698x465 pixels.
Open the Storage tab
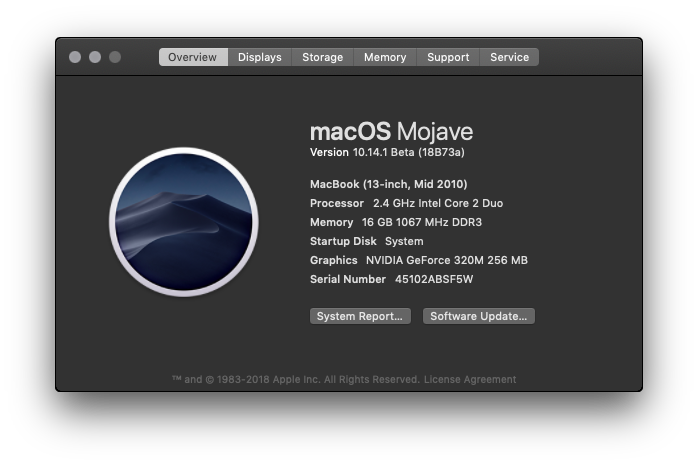(x=323, y=57)
